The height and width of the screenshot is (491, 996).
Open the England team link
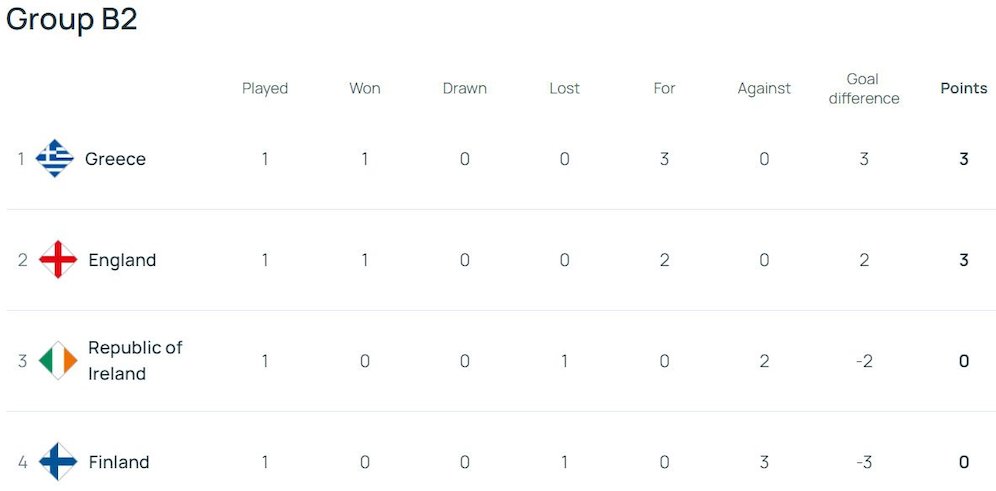coord(122,260)
